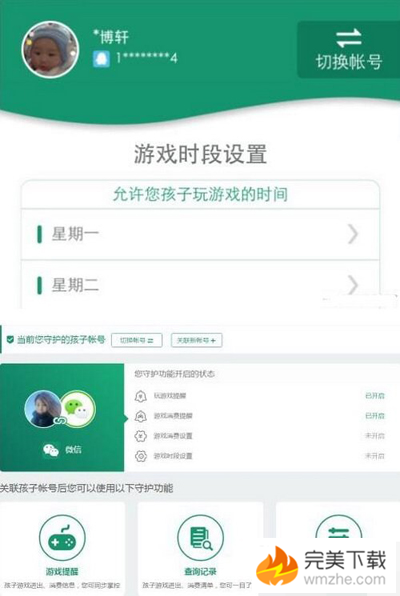Expand the 星期一 time settings chevron
The height and width of the screenshot is (596, 400).
353,234
